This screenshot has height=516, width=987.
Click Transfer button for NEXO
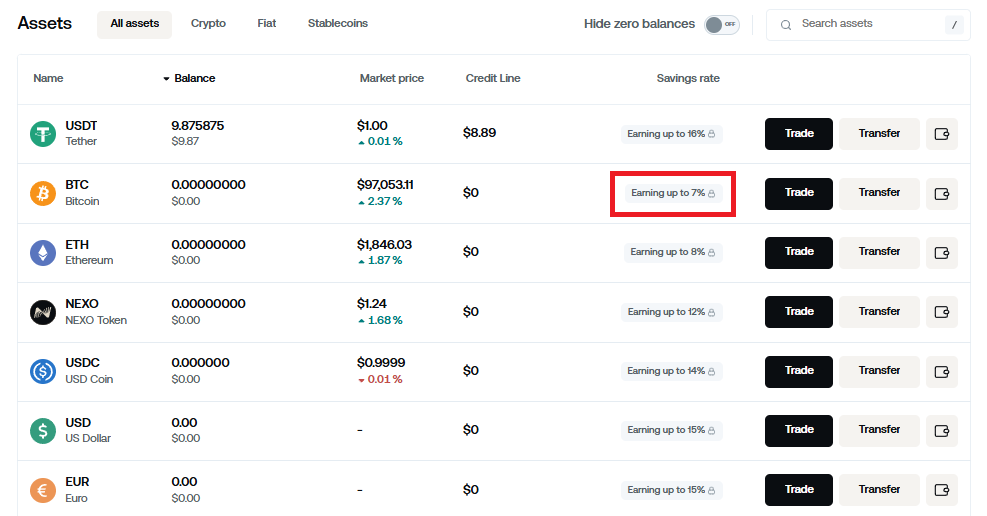click(879, 312)
